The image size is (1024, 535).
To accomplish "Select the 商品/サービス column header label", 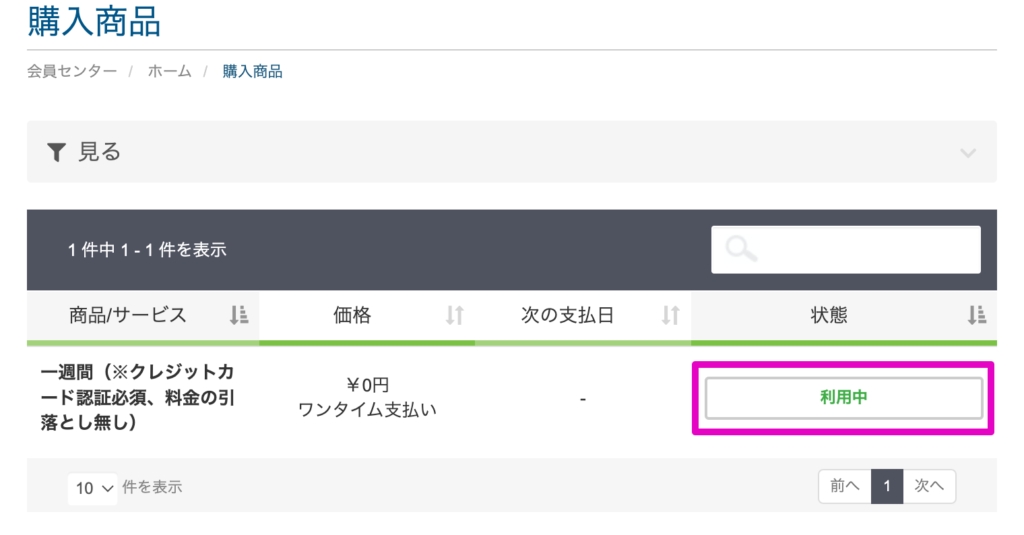I will 128,316.
